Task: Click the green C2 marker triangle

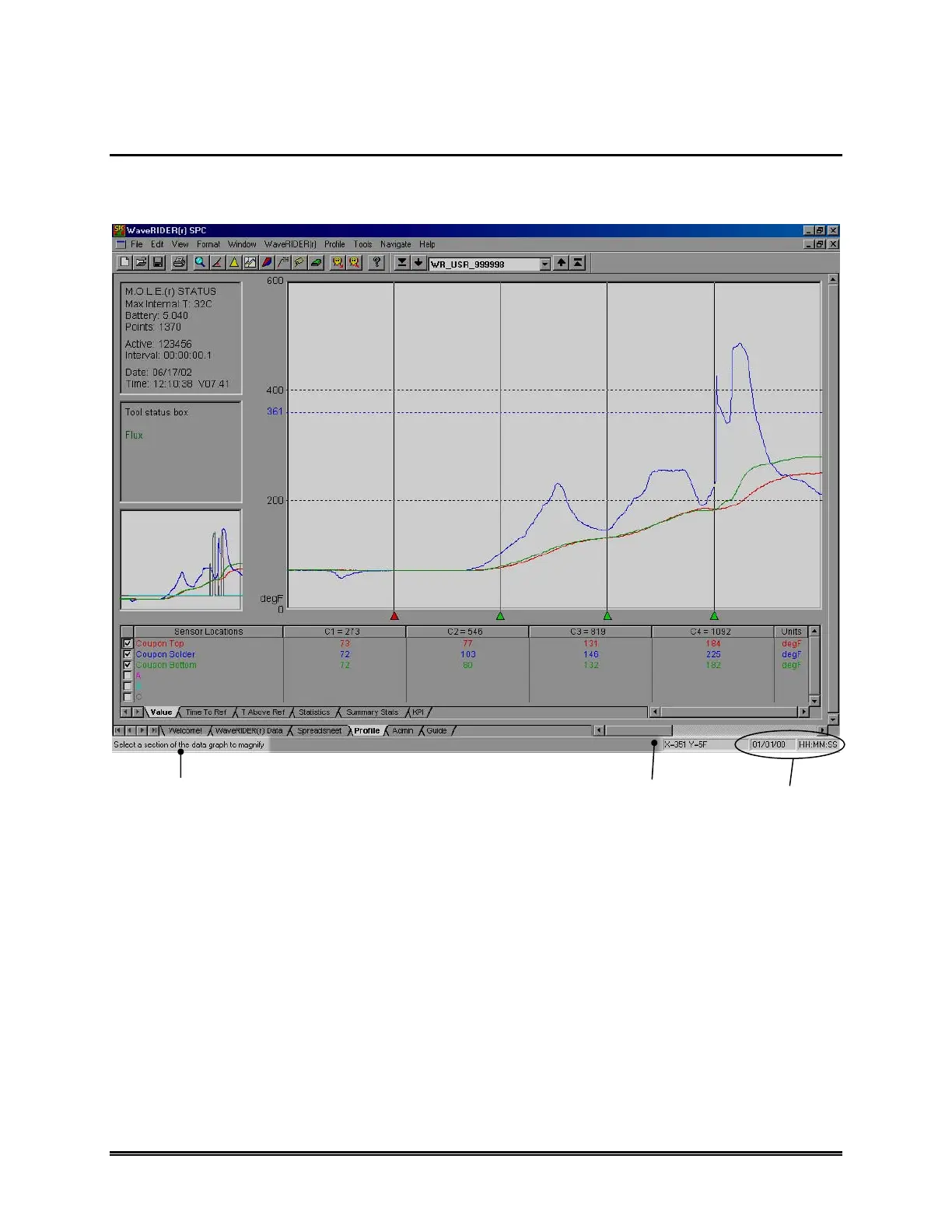Action: pyautogui.click(x=500, y=616)
